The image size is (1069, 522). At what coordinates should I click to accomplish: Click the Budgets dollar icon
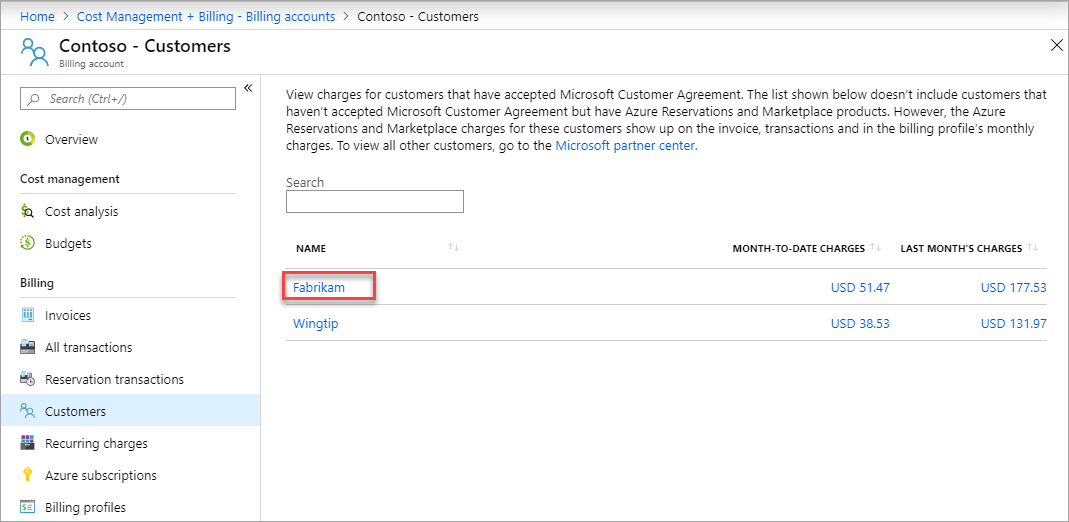pos(28,244)
